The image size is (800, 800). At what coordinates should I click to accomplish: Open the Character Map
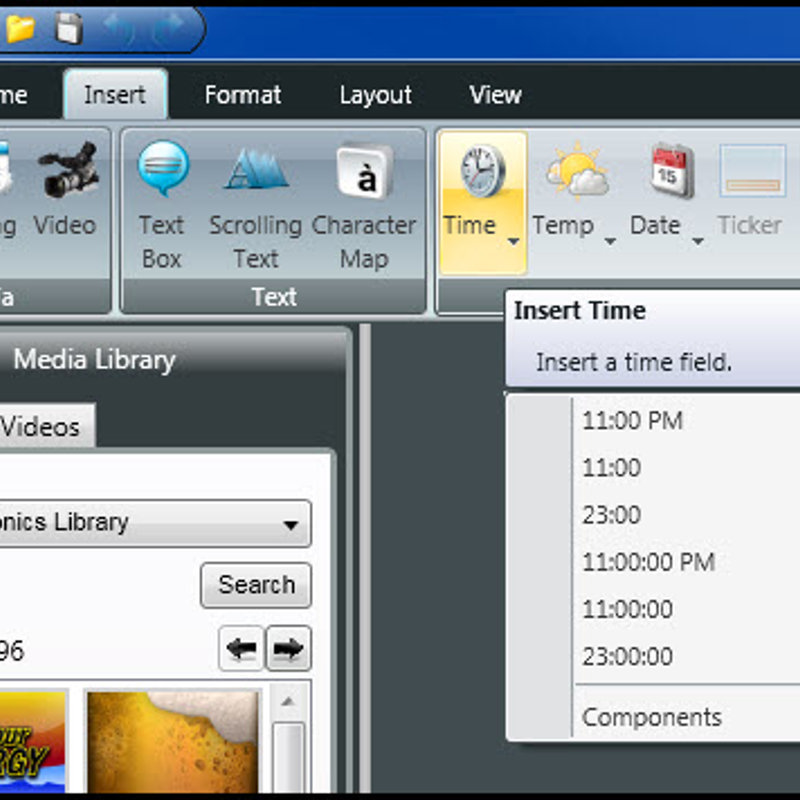coord(363,170)
